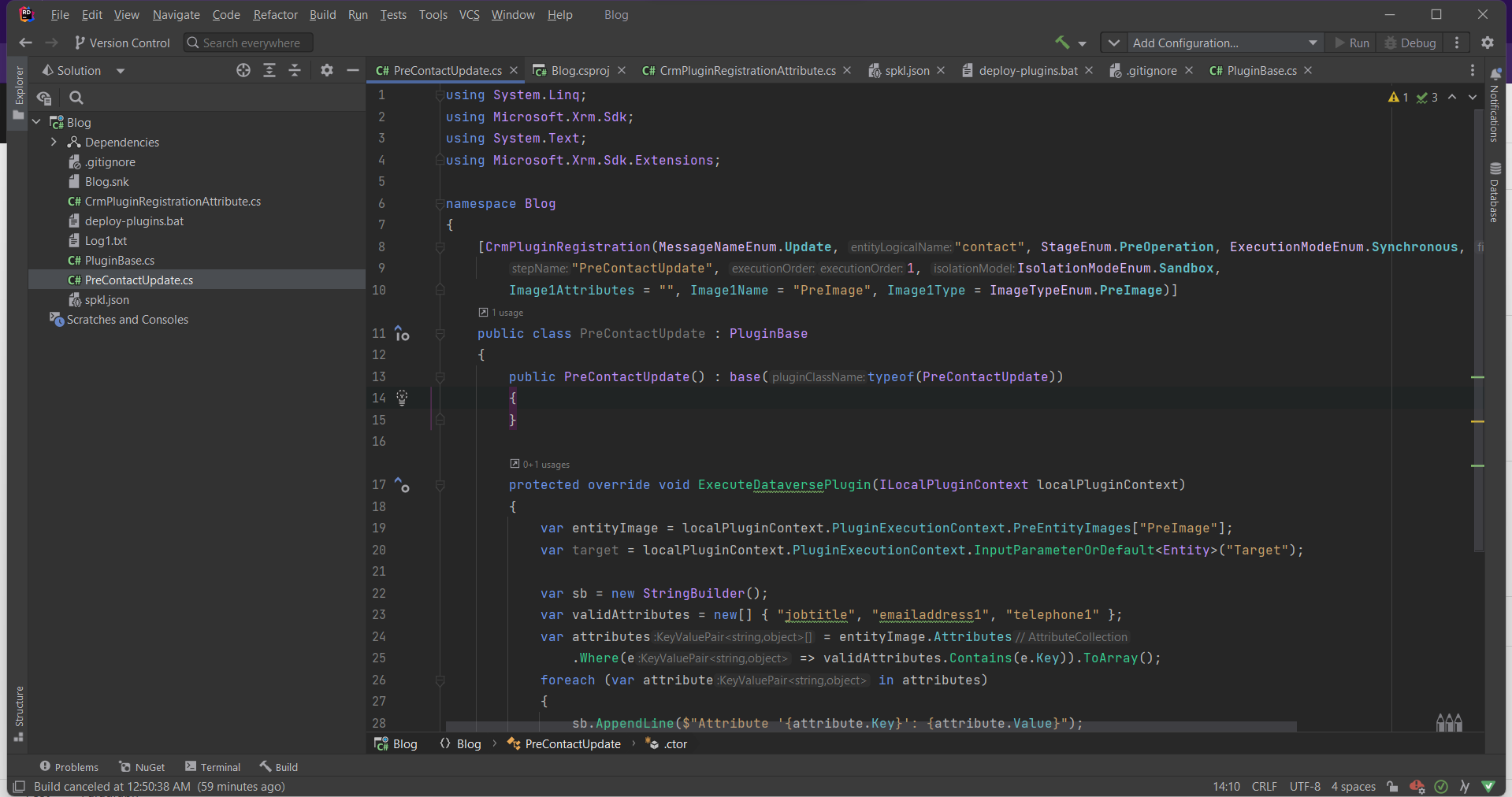Open the Notifications tool window
Screen dimensions: 1512x797
click(1495, 106)
